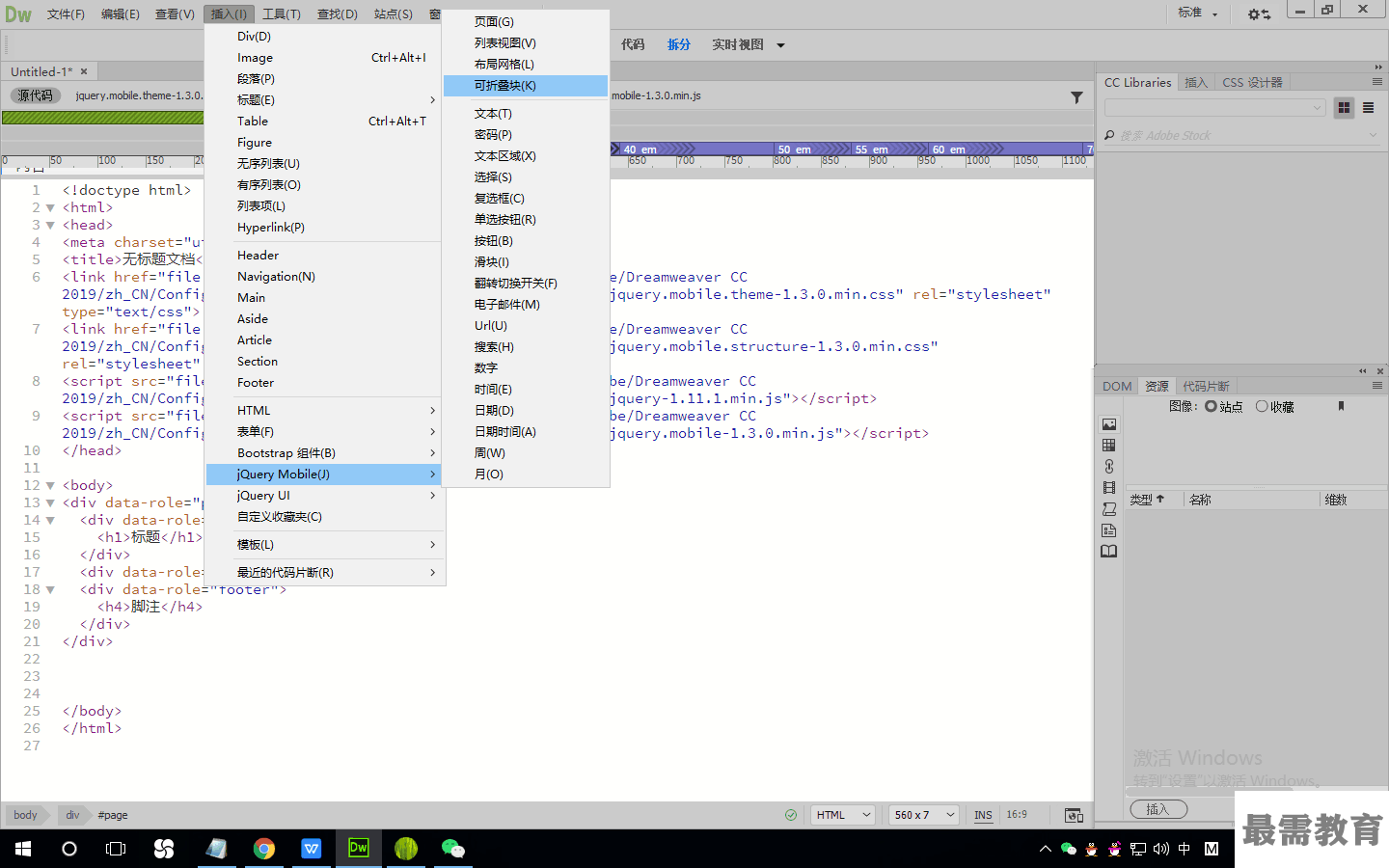Choose 布局网格(L) from submenu

pos(526,65)
